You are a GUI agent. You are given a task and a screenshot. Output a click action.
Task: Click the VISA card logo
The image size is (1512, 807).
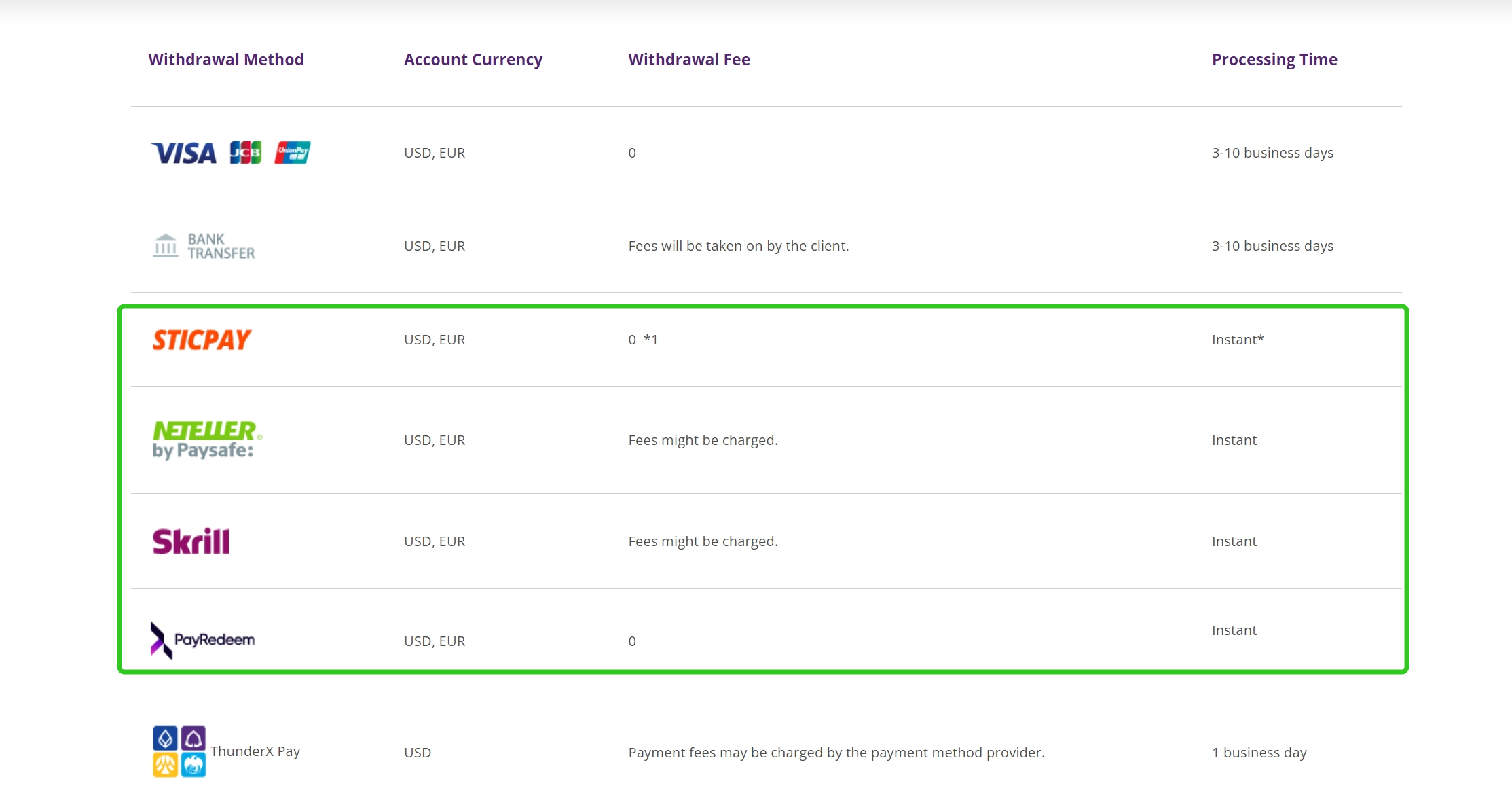(x=183, y=153)
